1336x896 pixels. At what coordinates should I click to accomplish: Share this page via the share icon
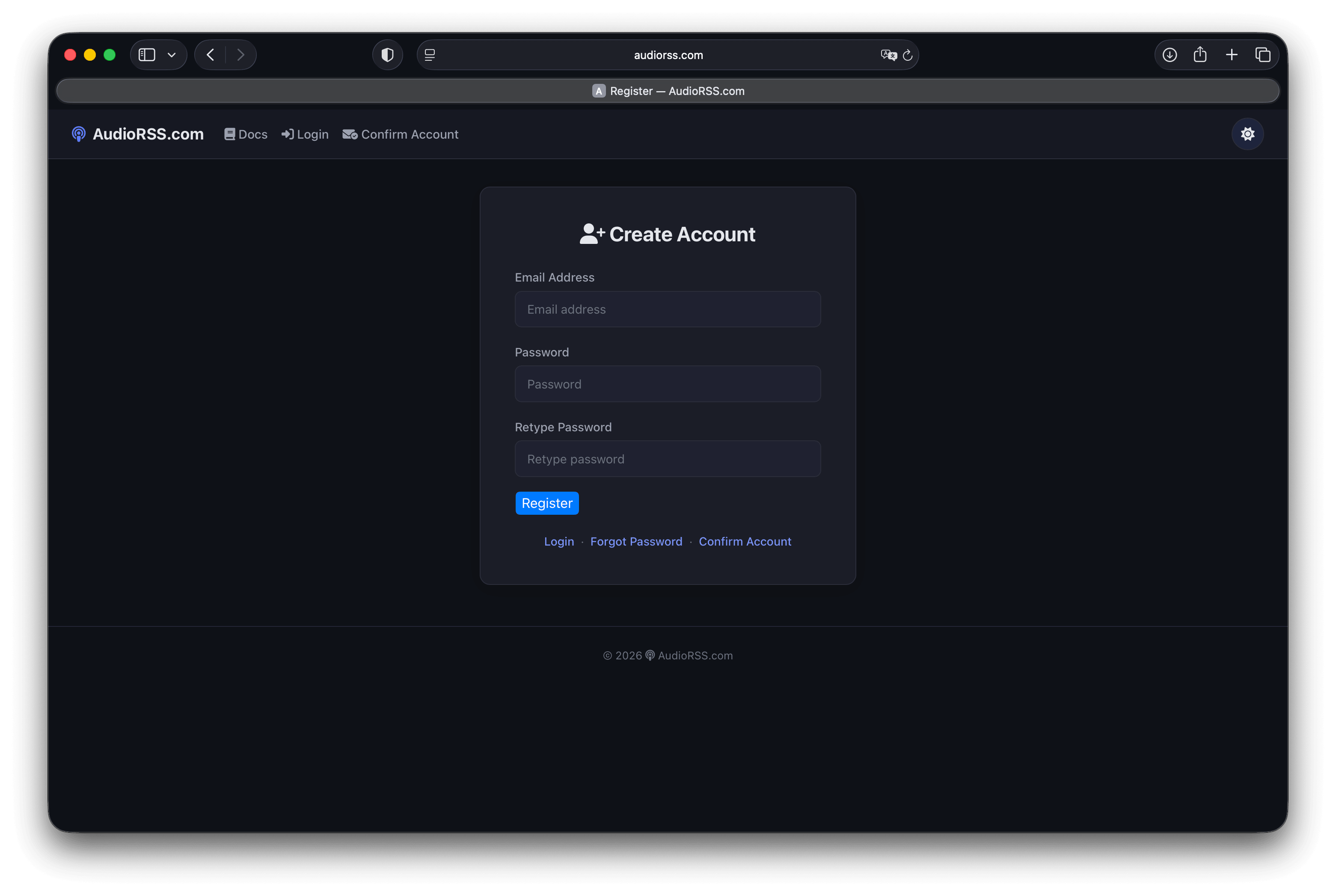(x=1201, y=54)
